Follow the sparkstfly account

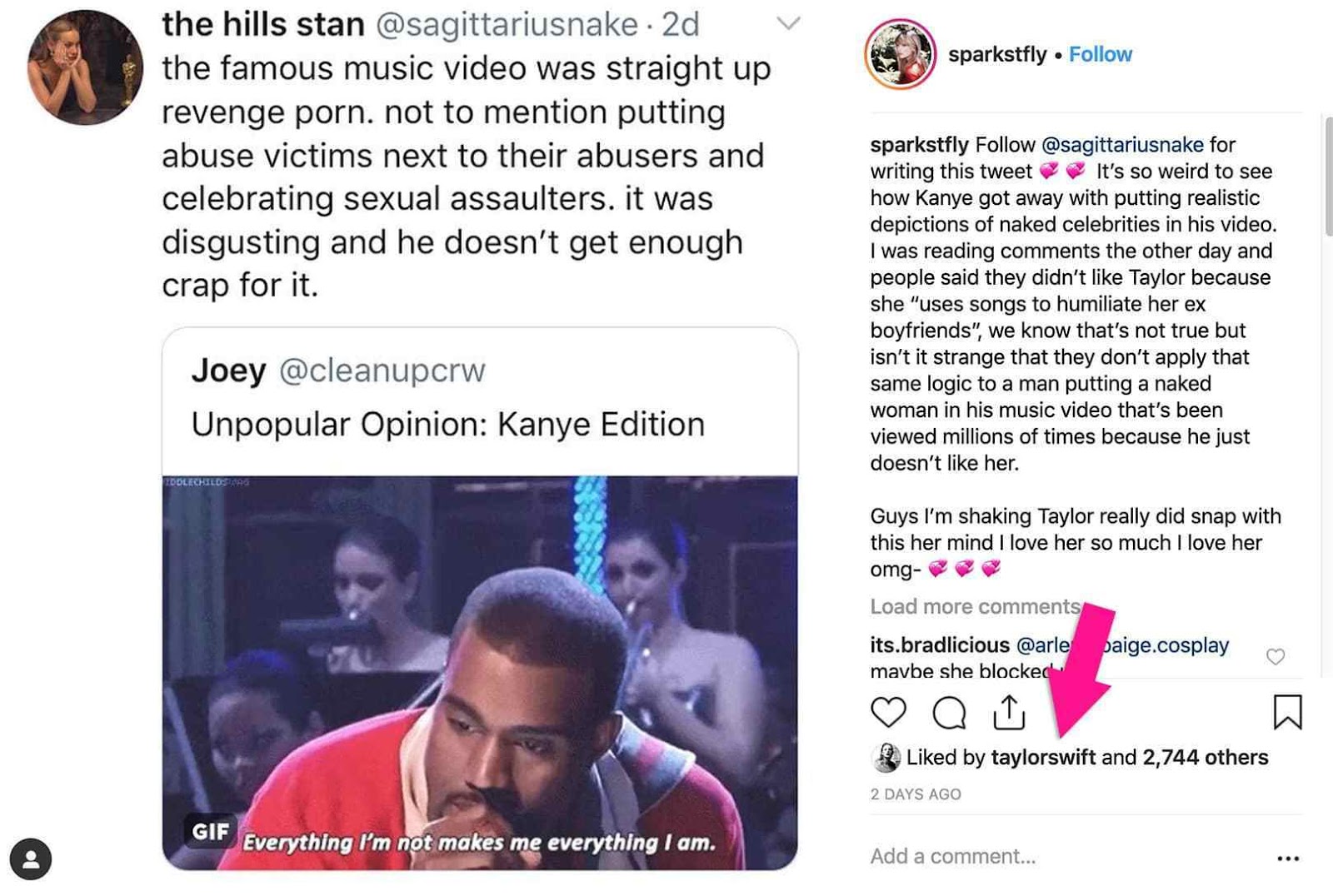point(1101,54)
